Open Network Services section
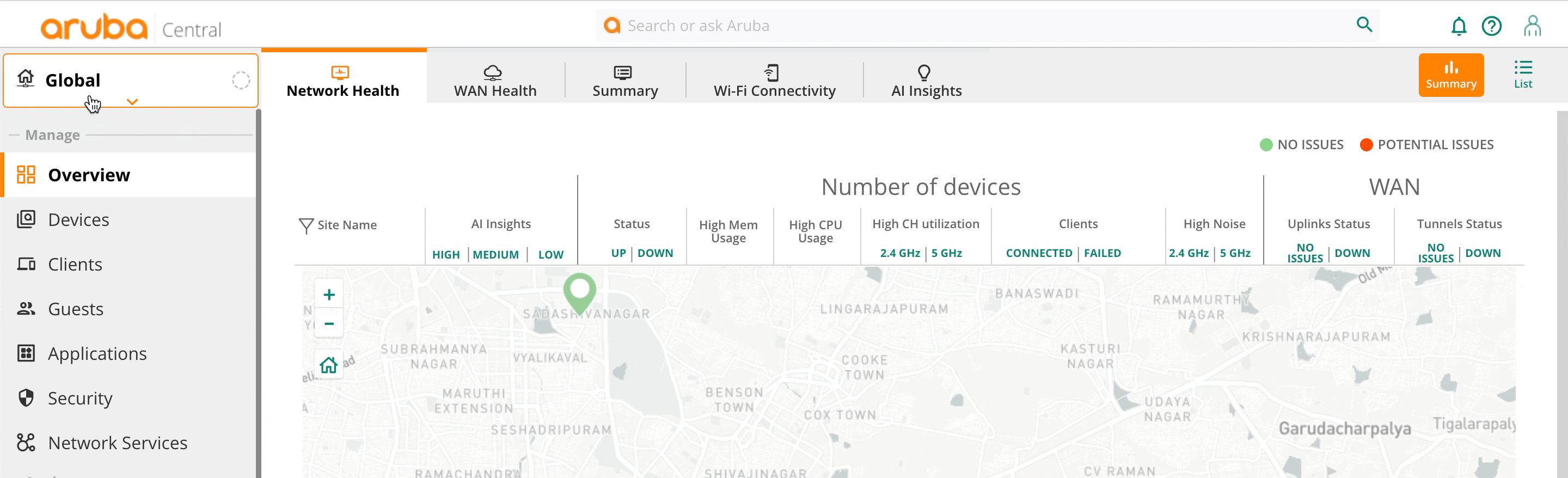The image size is (1568, 478). (x=129, y=443)
